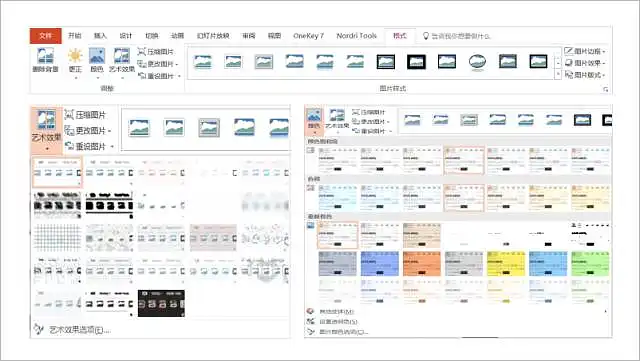Screen dimensions: 640x361
Task: Open the OneKey 7 tab
Action: 309,36
